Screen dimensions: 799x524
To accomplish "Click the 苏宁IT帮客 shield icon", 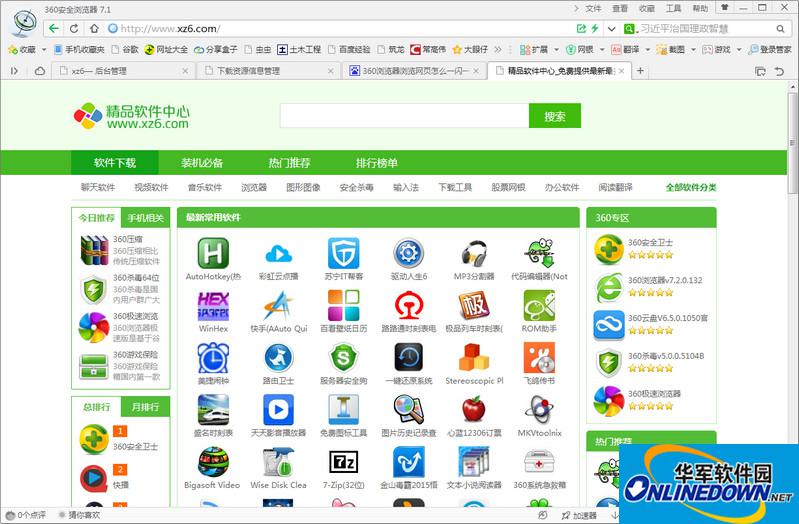I will pyautogui.click(x=343, y=253).
